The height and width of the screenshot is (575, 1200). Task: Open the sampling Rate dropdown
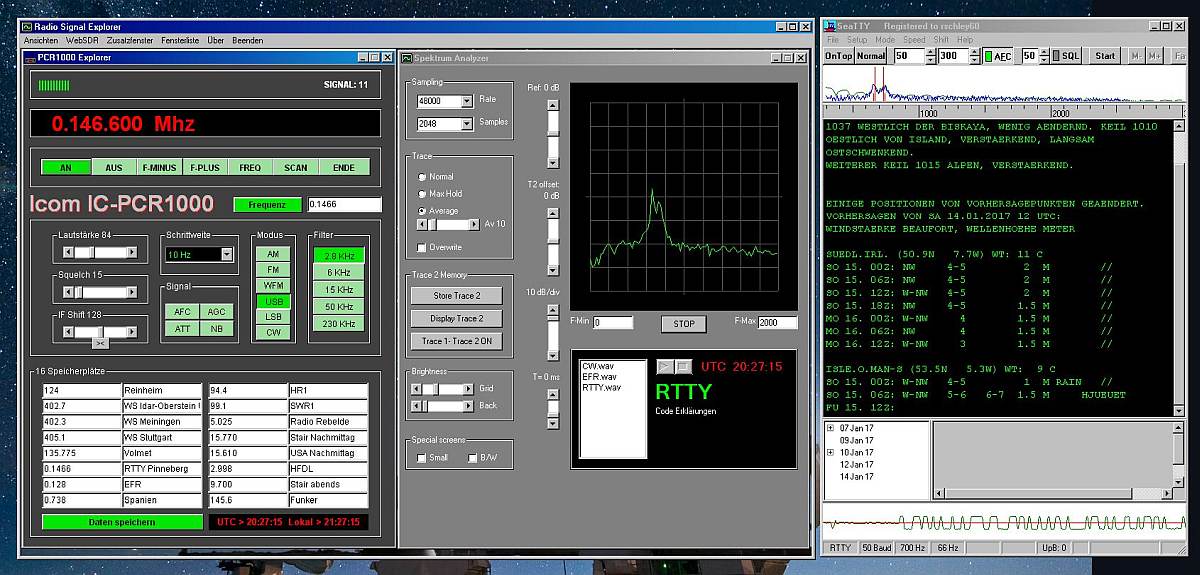coord(467,101)
